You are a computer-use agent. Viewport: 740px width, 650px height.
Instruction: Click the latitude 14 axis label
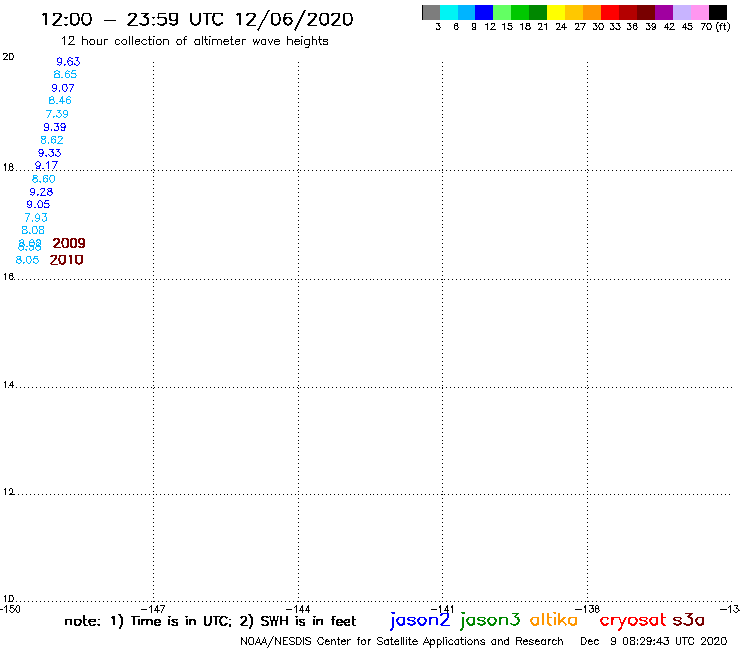(x=8, y=385)
